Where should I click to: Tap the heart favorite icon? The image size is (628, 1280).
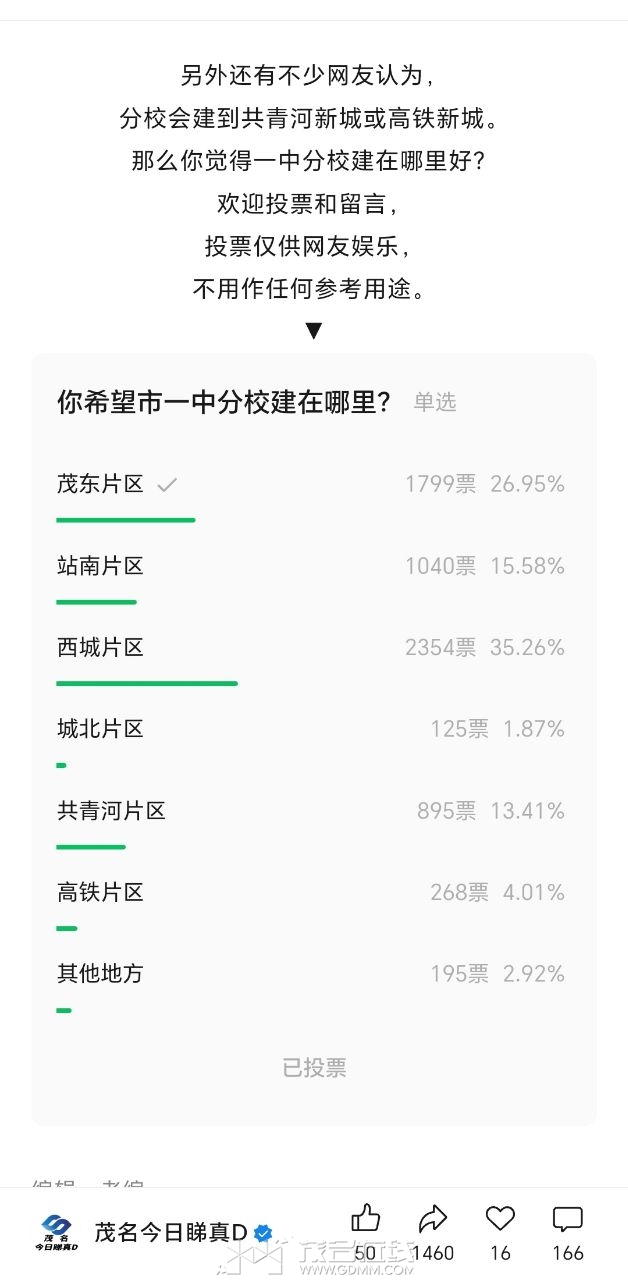500,1218
